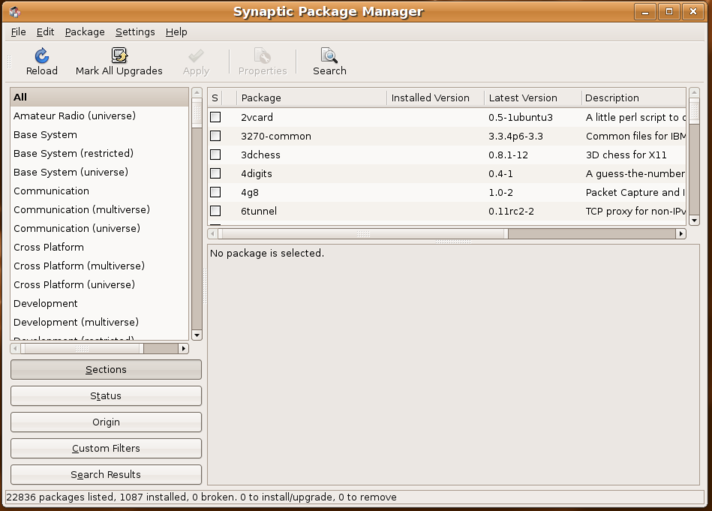Select Cross Platform (multiverse) section
This screenshot has width=712, height=511.
point(99,266)
